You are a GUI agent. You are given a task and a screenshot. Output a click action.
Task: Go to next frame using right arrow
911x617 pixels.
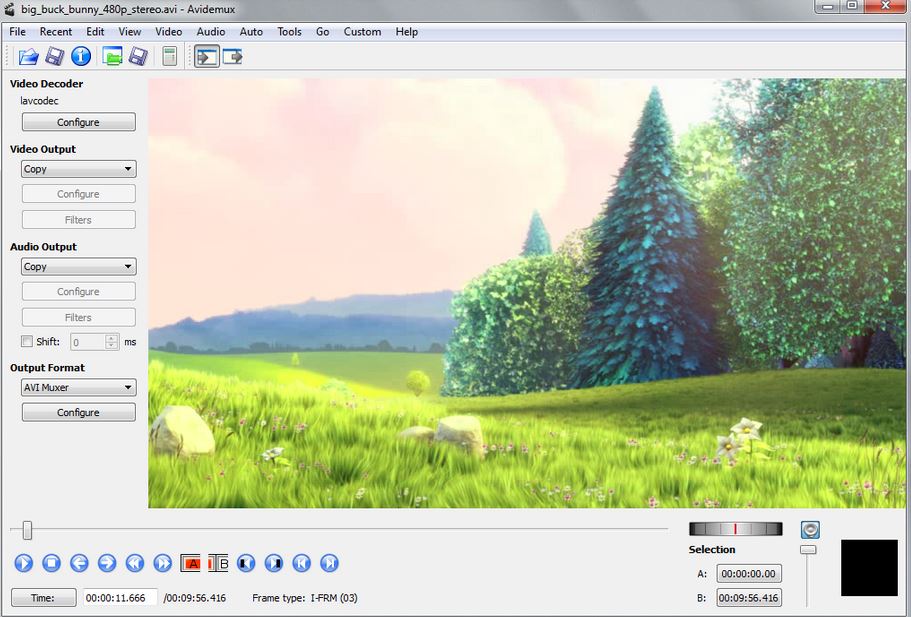[x=107, y=563]
